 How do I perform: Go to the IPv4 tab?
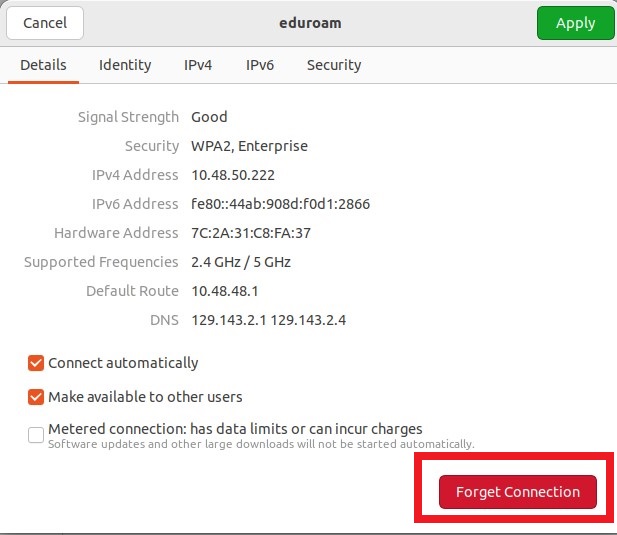click(x=198, y=65)
